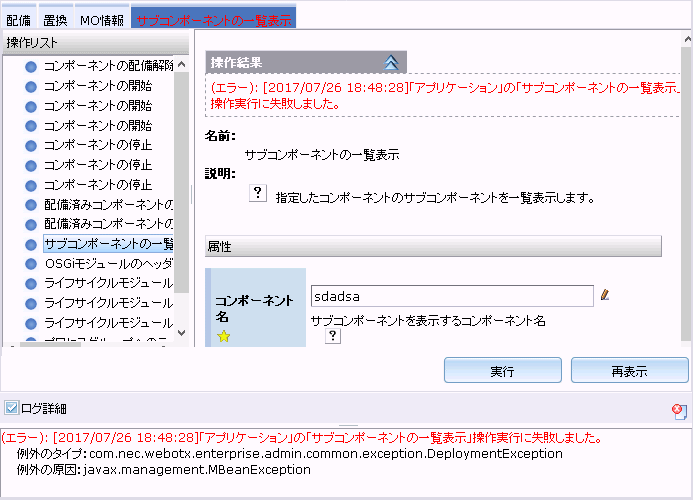Toggle the ログ詳細 checkbox
Image resolution: width=693 pixels, height=500 pixels.
11,408
